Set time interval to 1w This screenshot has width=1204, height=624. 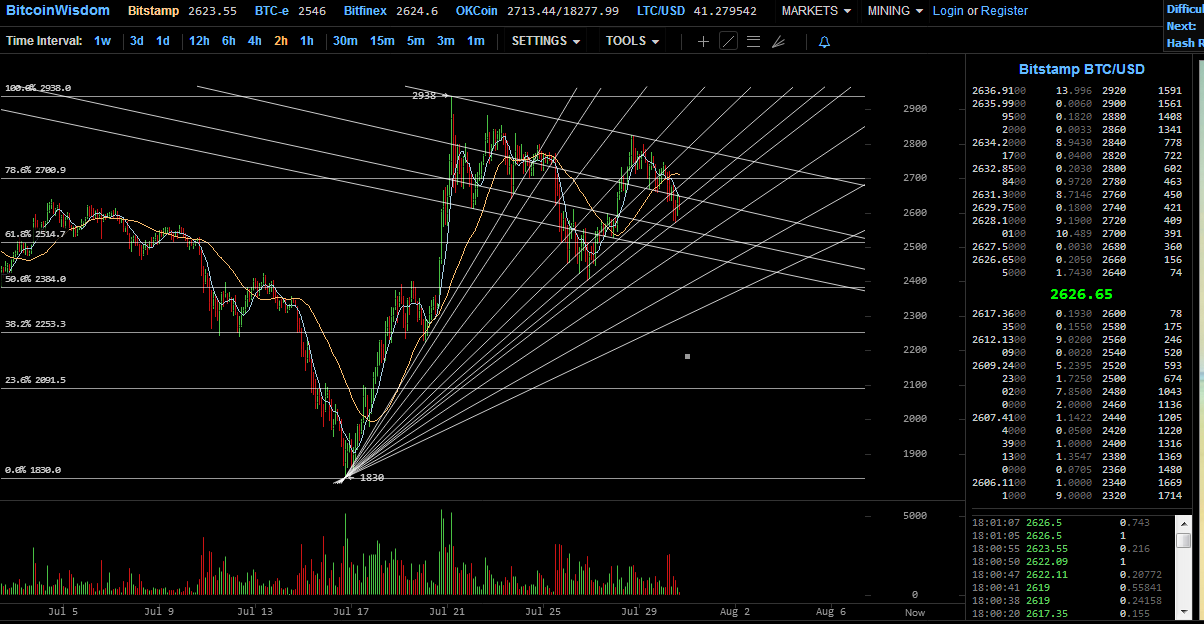(103, 41)
